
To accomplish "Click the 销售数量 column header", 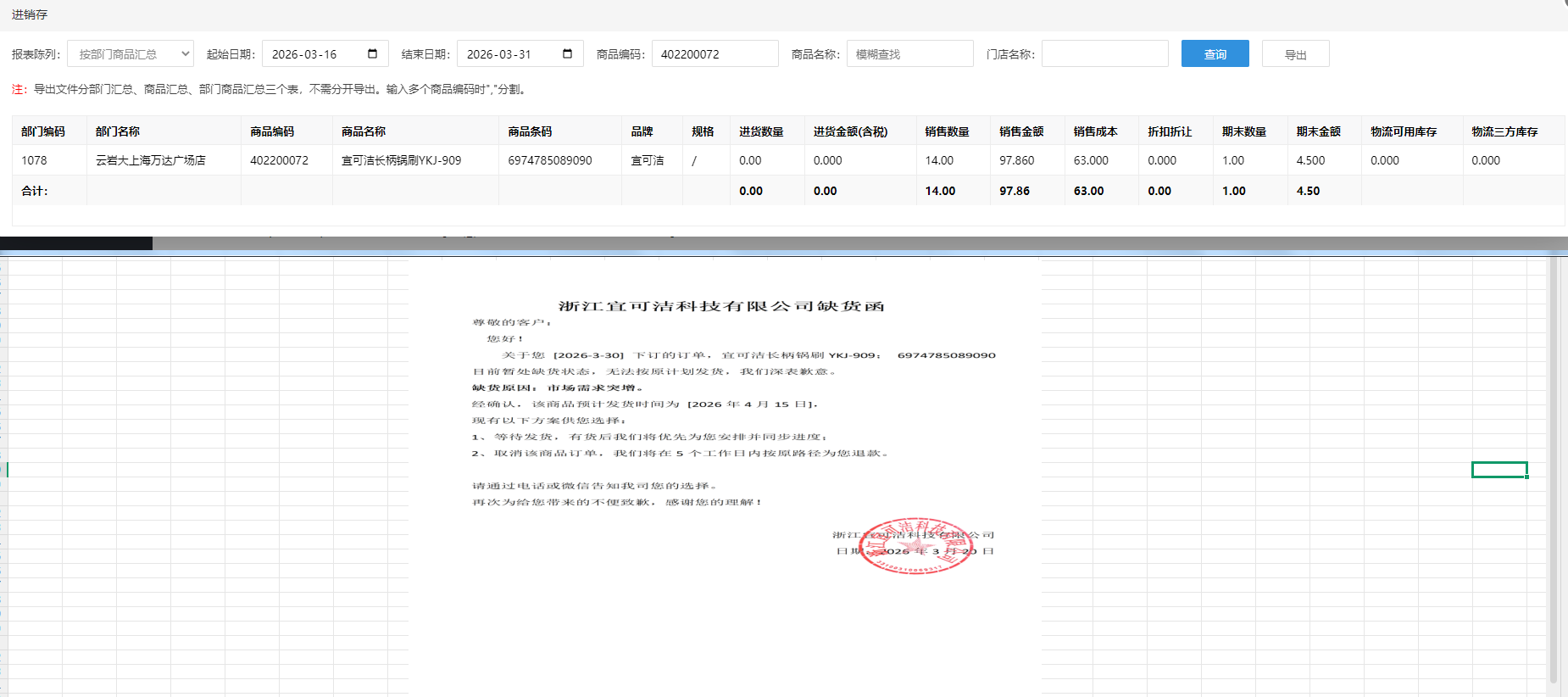I will (947, 131).
